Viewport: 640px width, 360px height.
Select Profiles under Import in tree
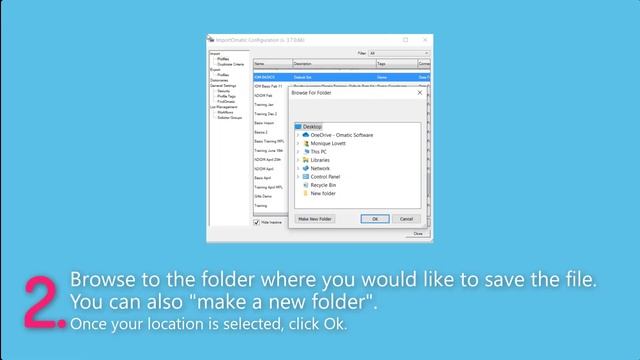coord(223,59)
